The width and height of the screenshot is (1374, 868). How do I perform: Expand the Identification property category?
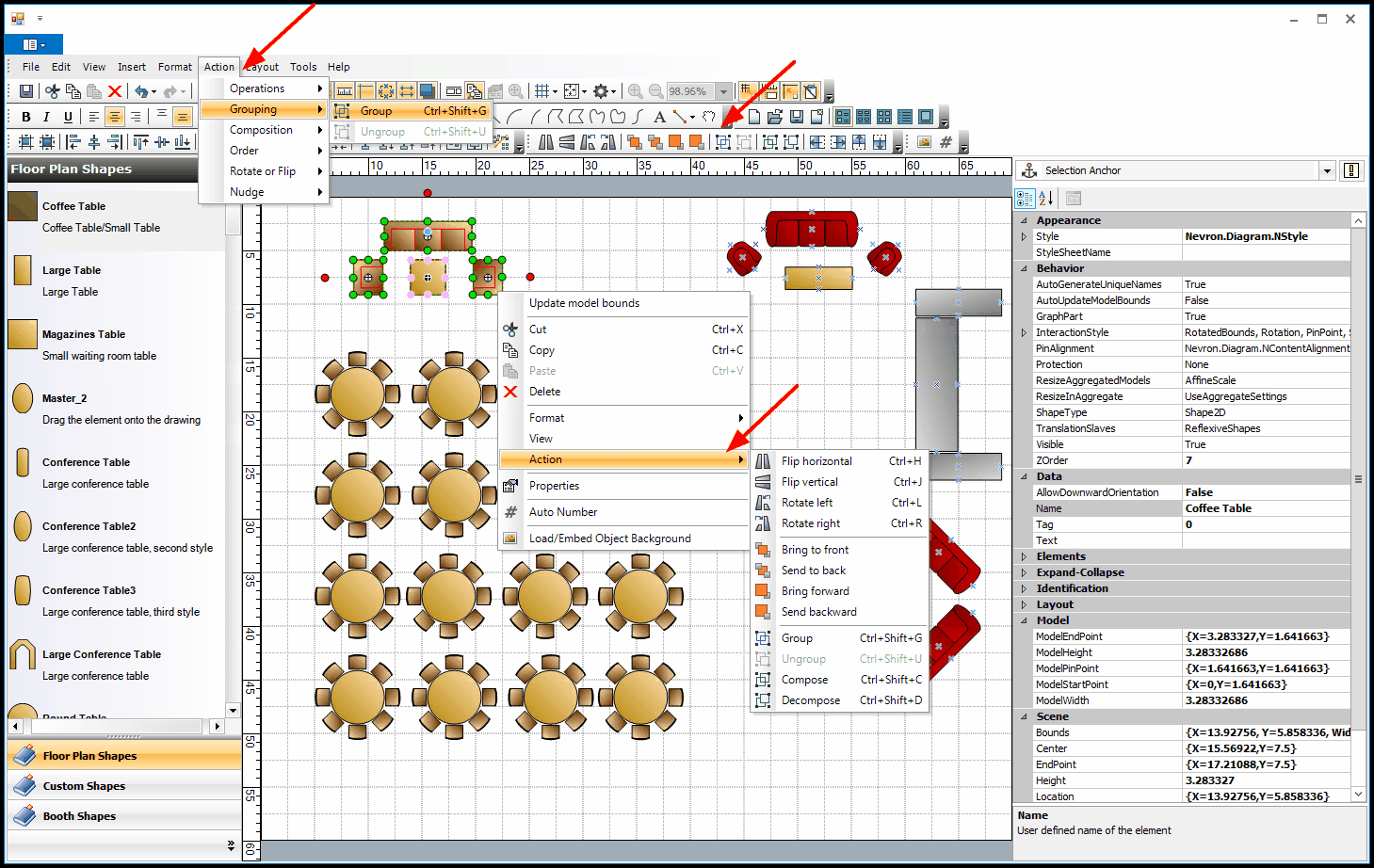(x=1024, y=588)
